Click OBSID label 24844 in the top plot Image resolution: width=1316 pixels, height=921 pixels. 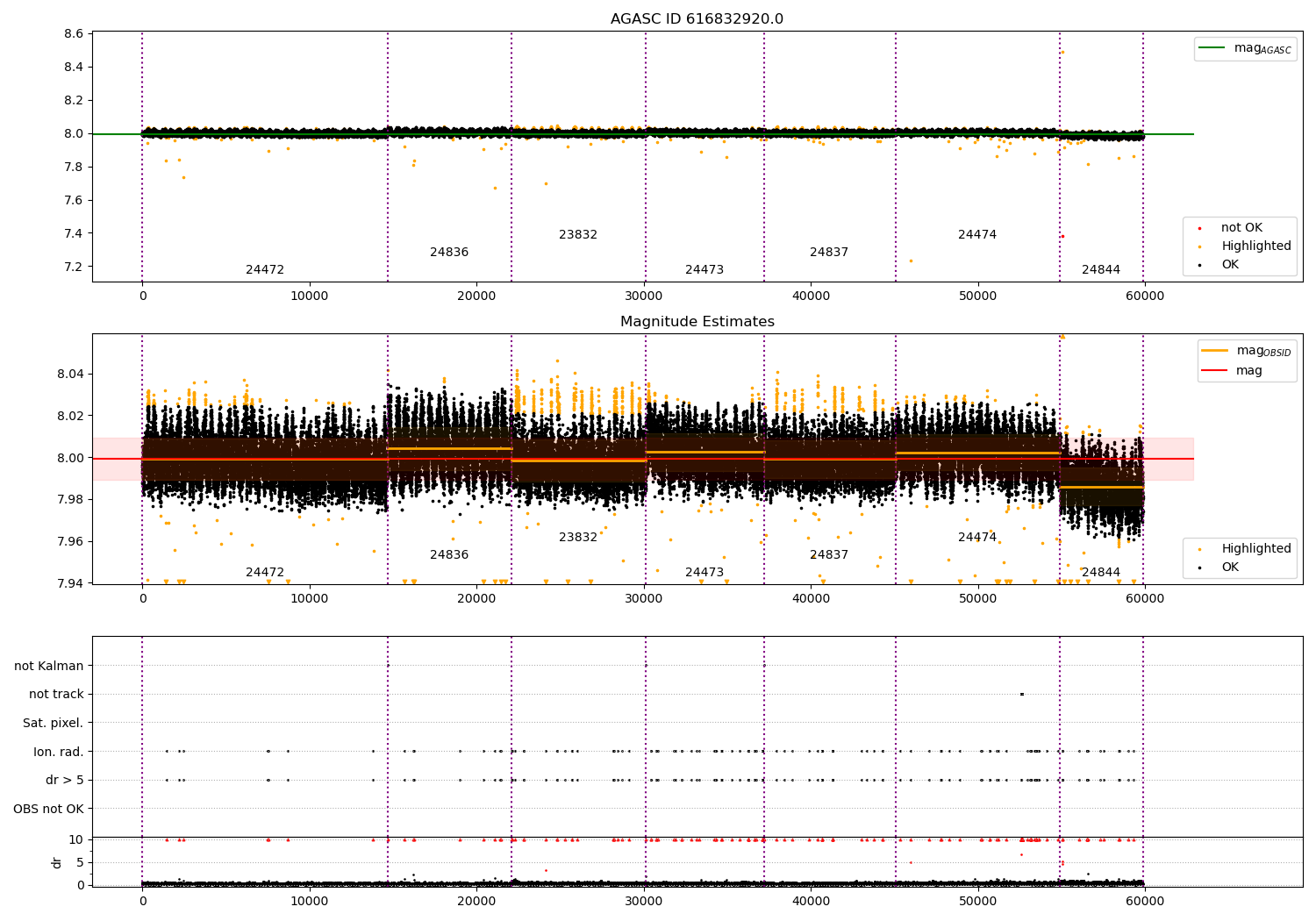1101,270
